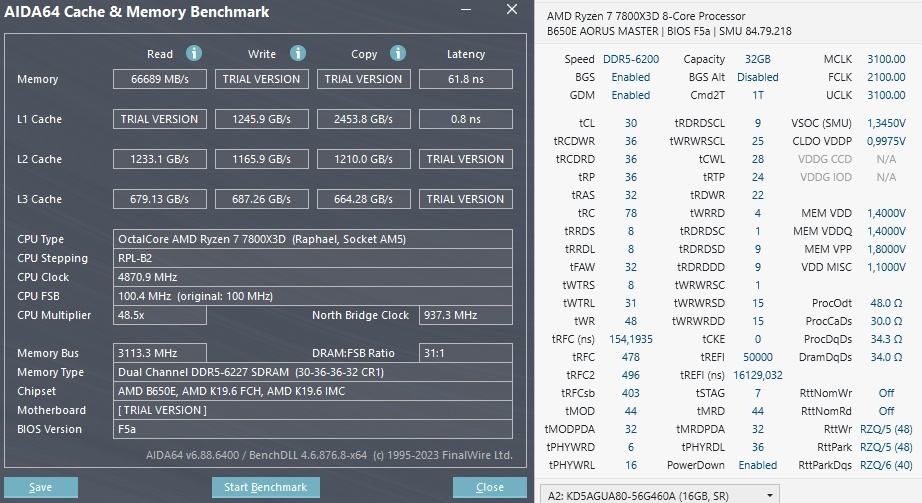Click MCLK value 3100.00
Screen dimensions: 922x503
pos(886,59)
